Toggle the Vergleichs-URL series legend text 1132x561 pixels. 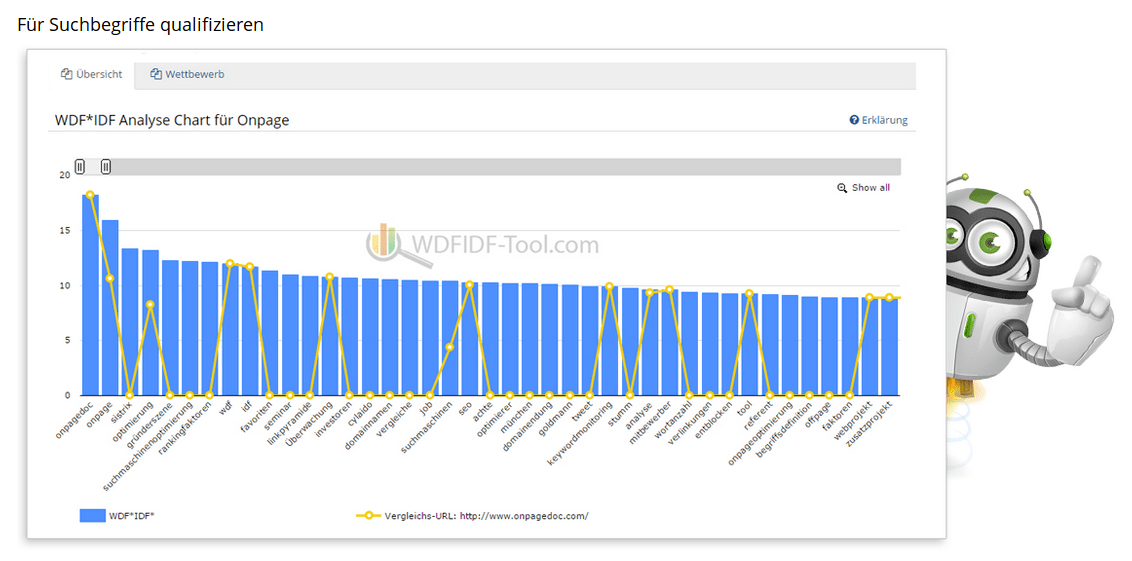coord(486,516)
